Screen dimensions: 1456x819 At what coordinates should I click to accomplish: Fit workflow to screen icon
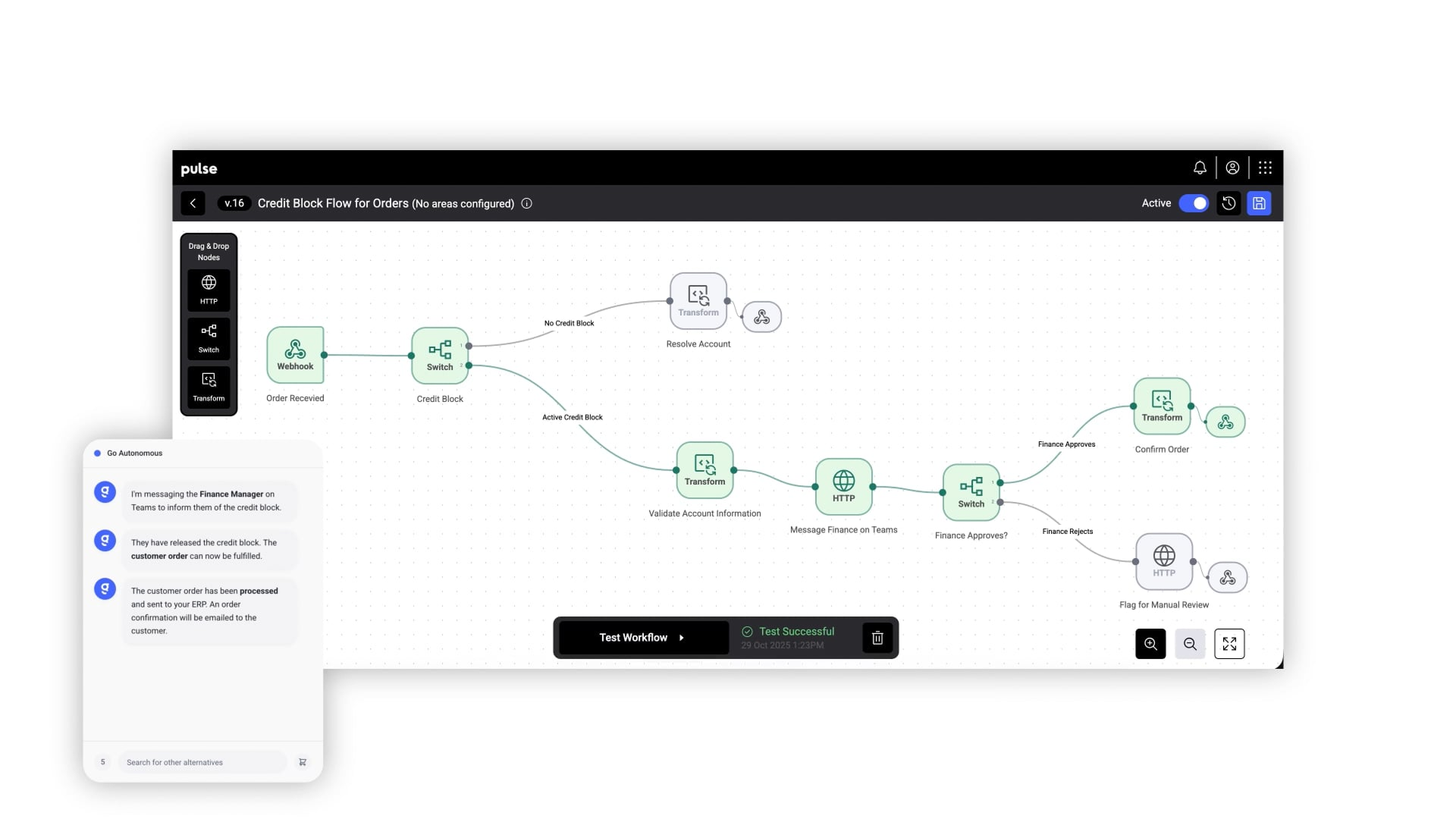pyautogui.click(x=1229, y=644)
